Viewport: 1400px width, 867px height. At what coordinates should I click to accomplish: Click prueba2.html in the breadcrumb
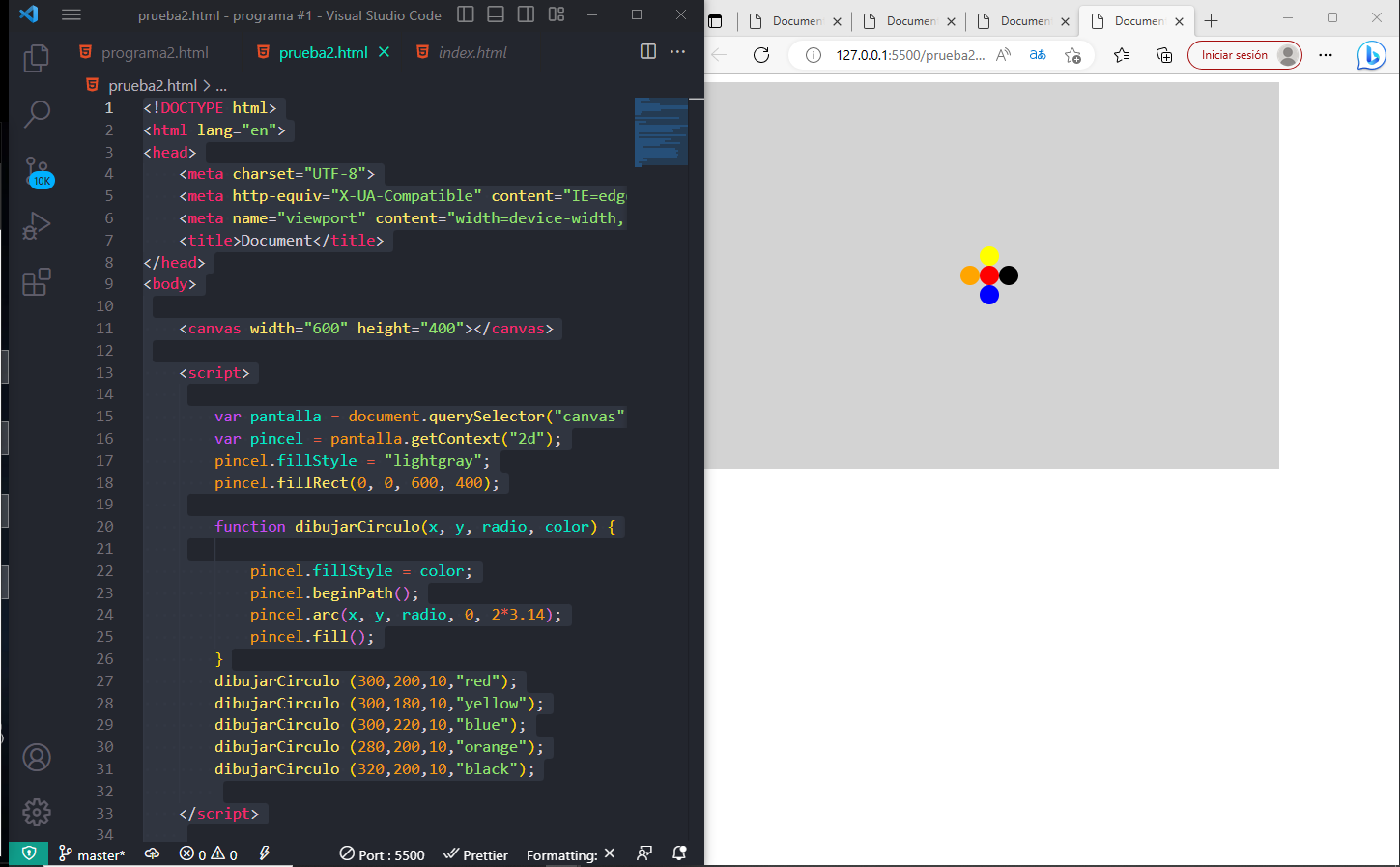pos(153,85)
